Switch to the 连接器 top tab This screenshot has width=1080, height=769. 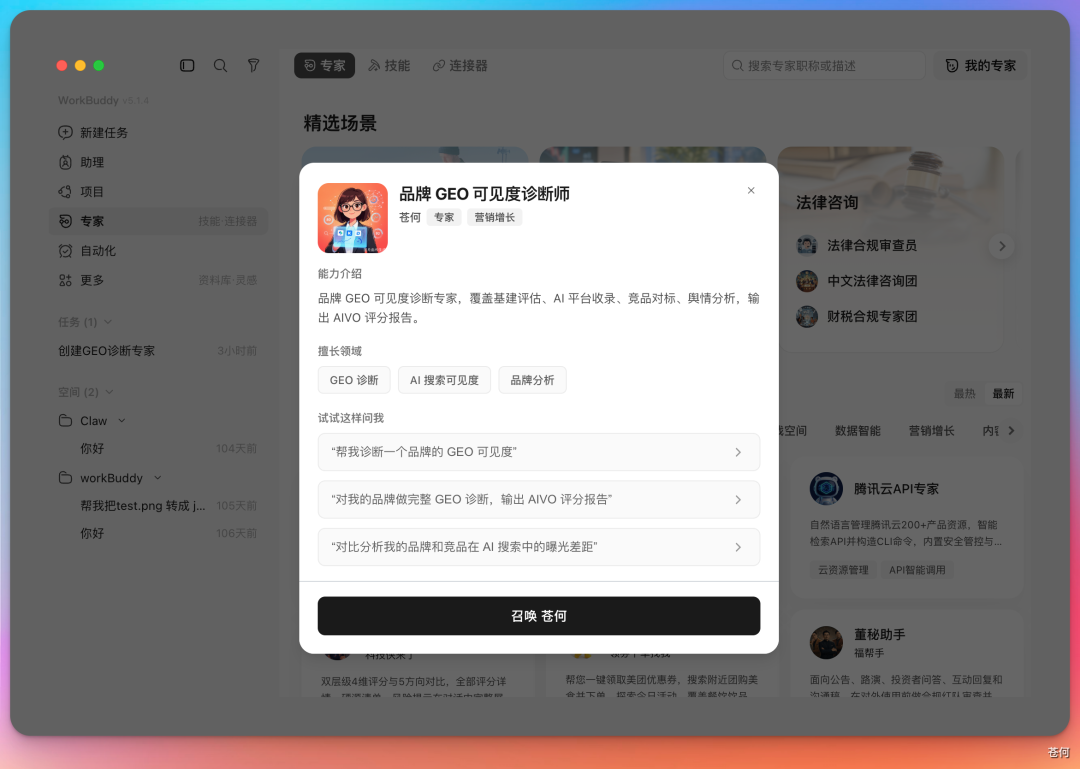(x=460, y=65)
